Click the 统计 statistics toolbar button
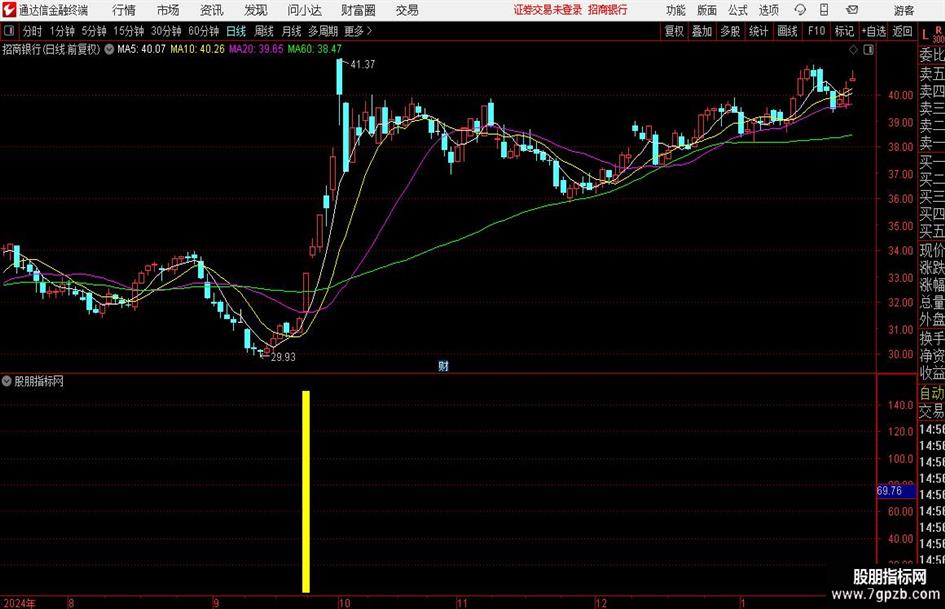This screenshot has height=609, width=945. point(758,31)
